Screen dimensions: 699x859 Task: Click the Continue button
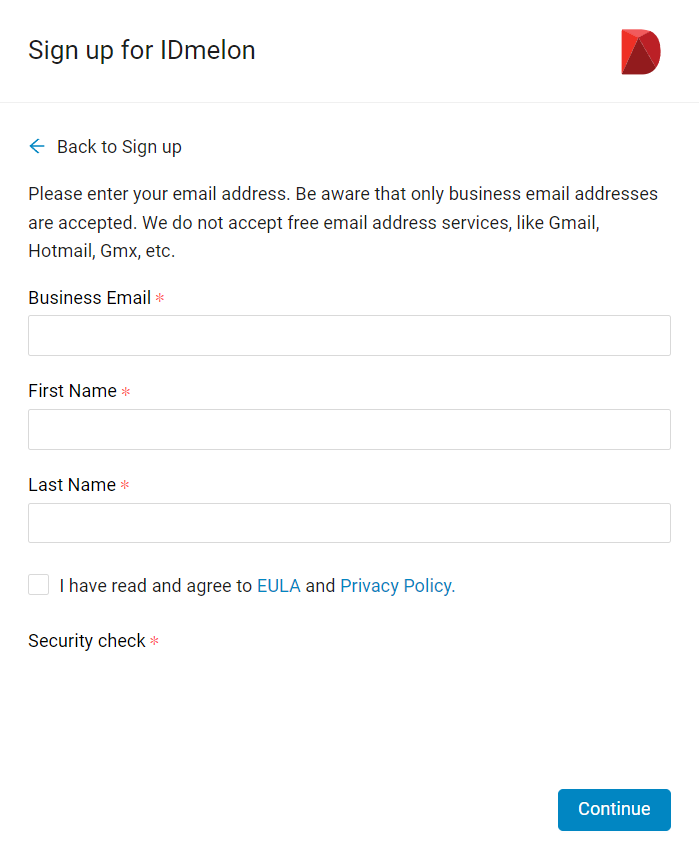pyautogui.click(x=614, y=810)
